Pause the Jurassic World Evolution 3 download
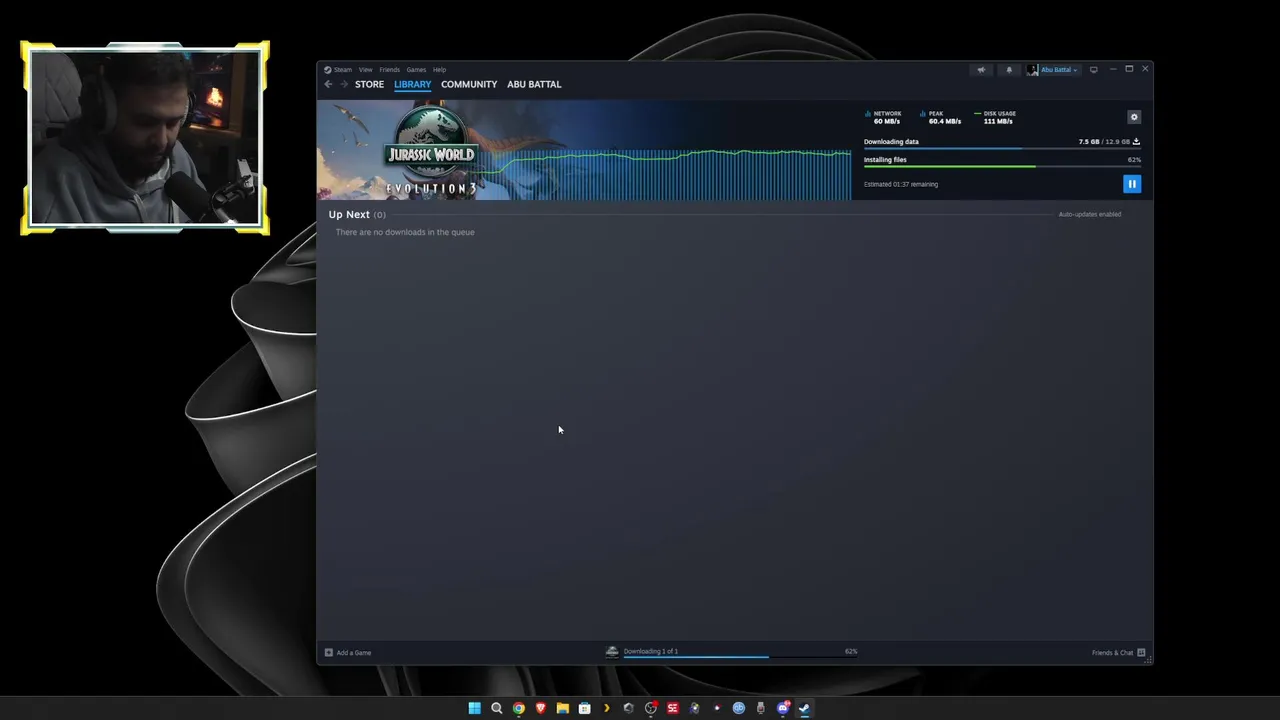This screenshot has height=720, width=1280. coord(1132,184)
